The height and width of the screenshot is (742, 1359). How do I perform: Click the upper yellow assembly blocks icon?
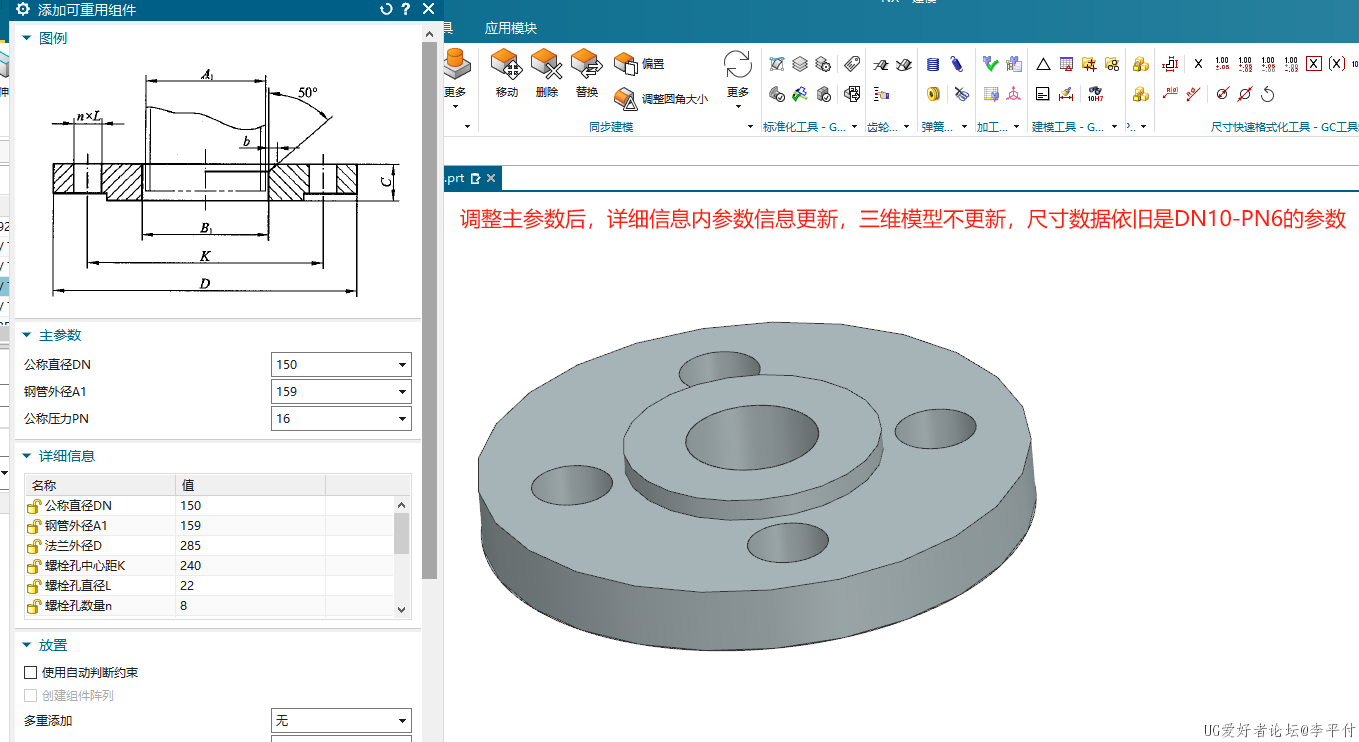point(1140,64)
